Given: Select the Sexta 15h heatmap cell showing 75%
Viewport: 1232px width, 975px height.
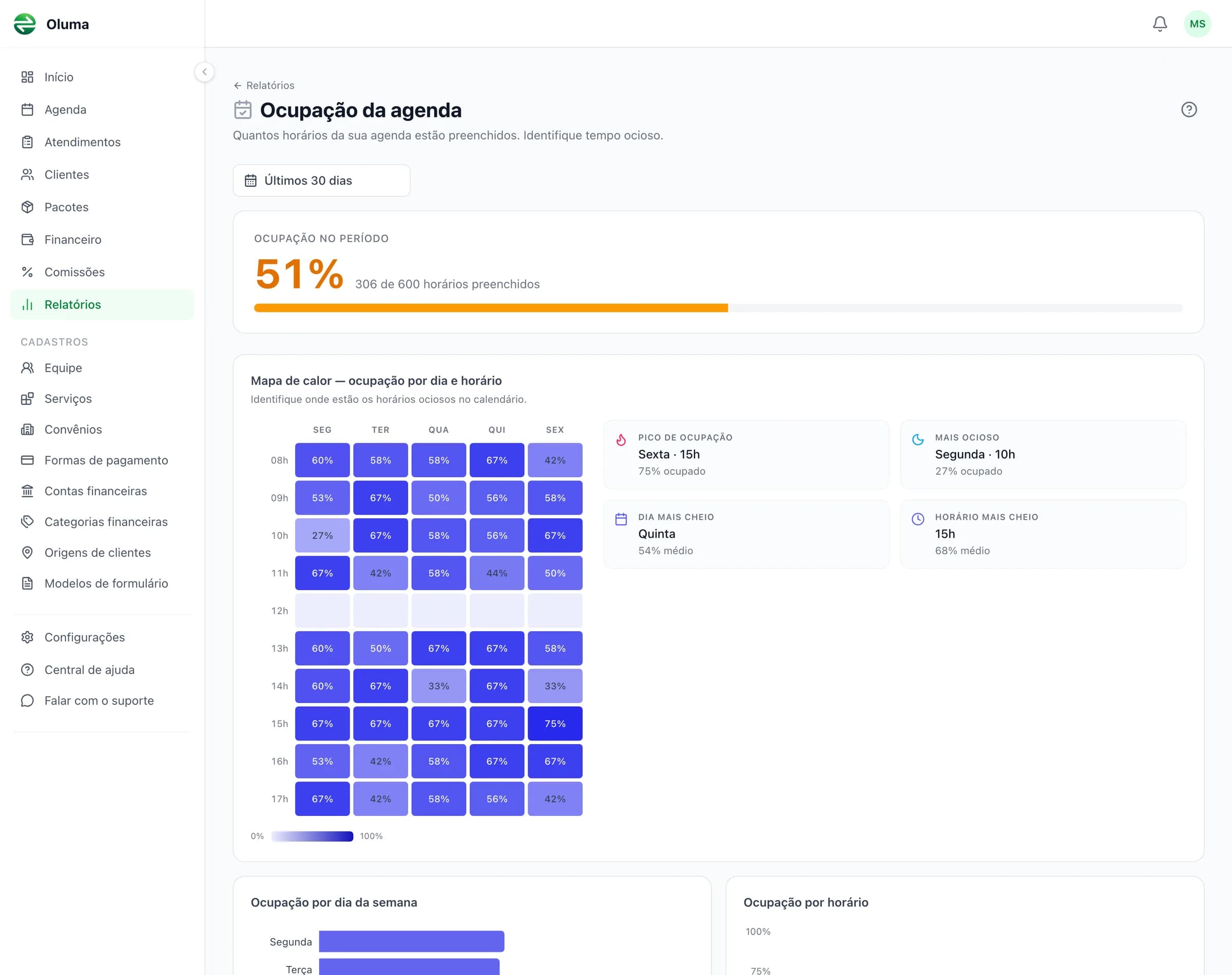Looking at the screenshot, I should pyautogui.click(x=555, y=724).
